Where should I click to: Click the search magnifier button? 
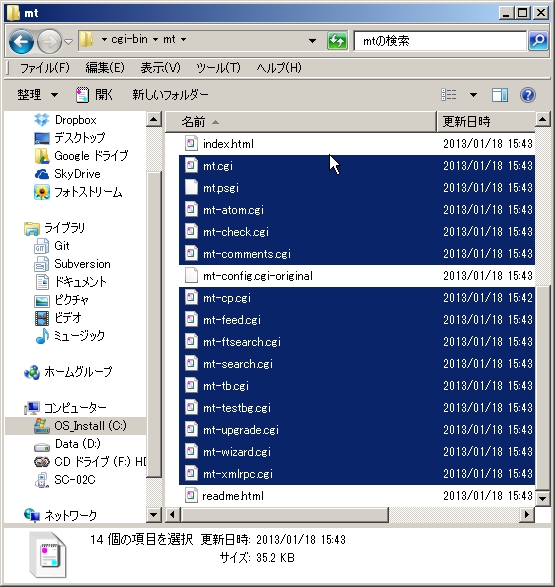tap(538, 40)
